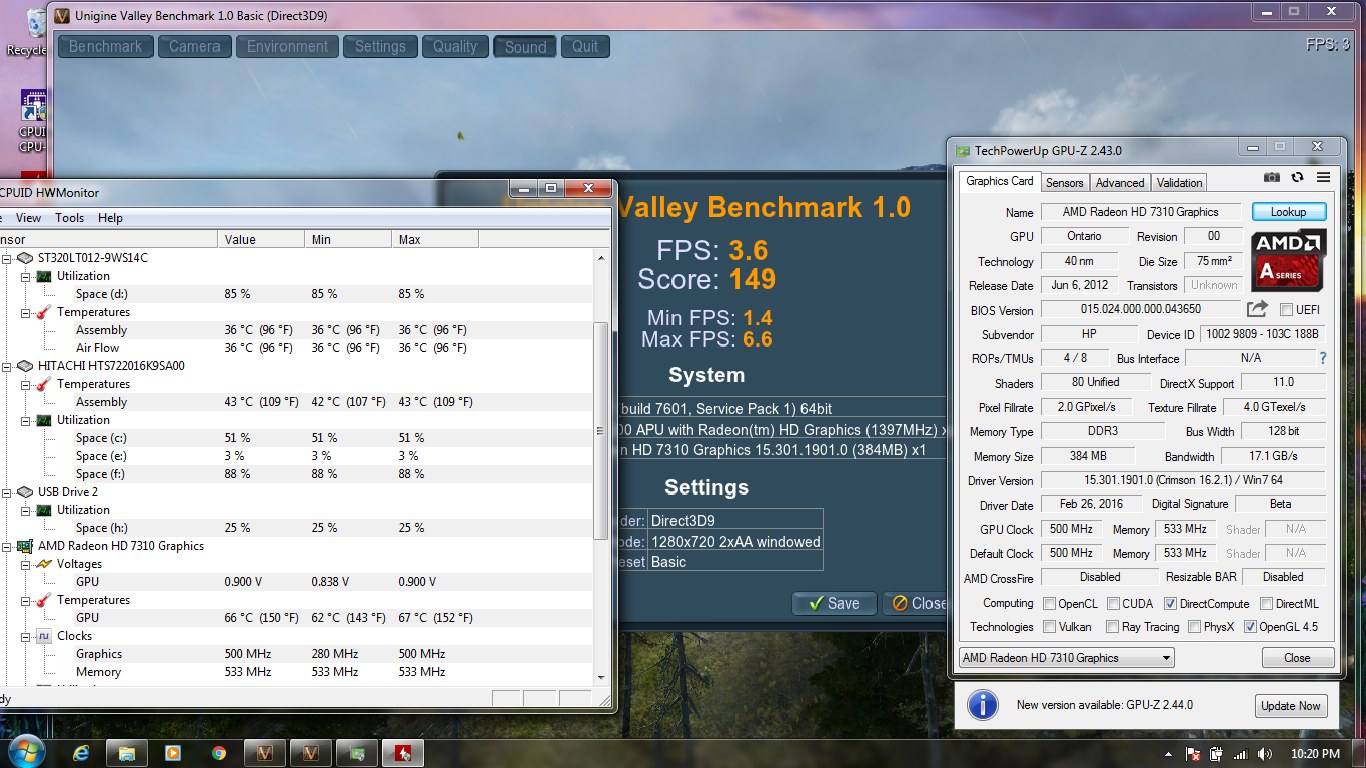Screen dimensions: 1366x768
Task: Collapse the USB Drive 2 node
Action: [x=9, y=492]
